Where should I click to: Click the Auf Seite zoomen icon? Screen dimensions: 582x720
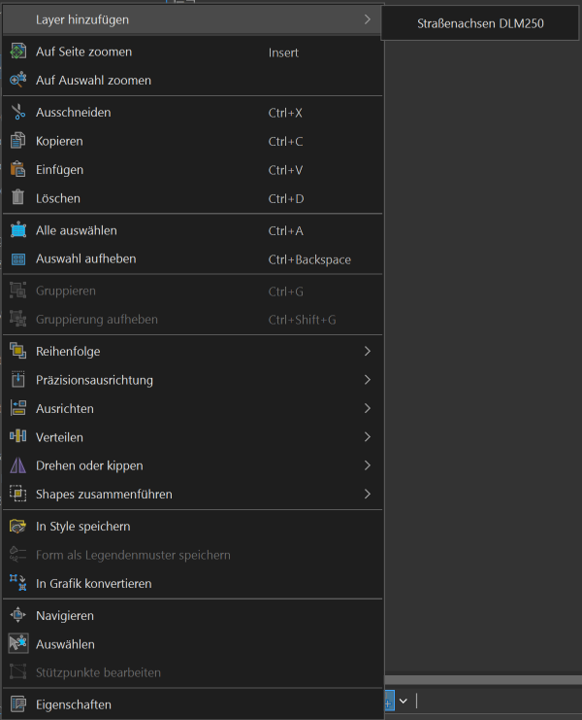click(x=18, y=51)
